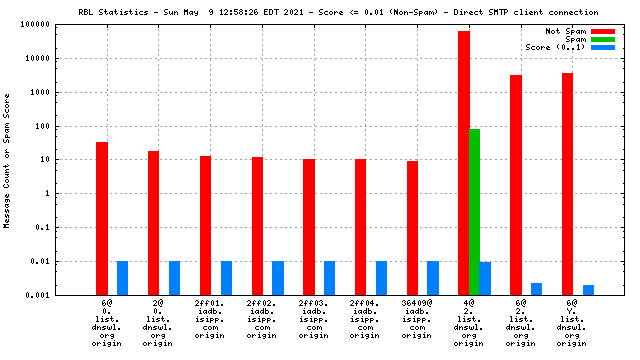Click the 2ff04.iadb.isipp.com origin axis label
640x360 pixels.
coord(364,320)
